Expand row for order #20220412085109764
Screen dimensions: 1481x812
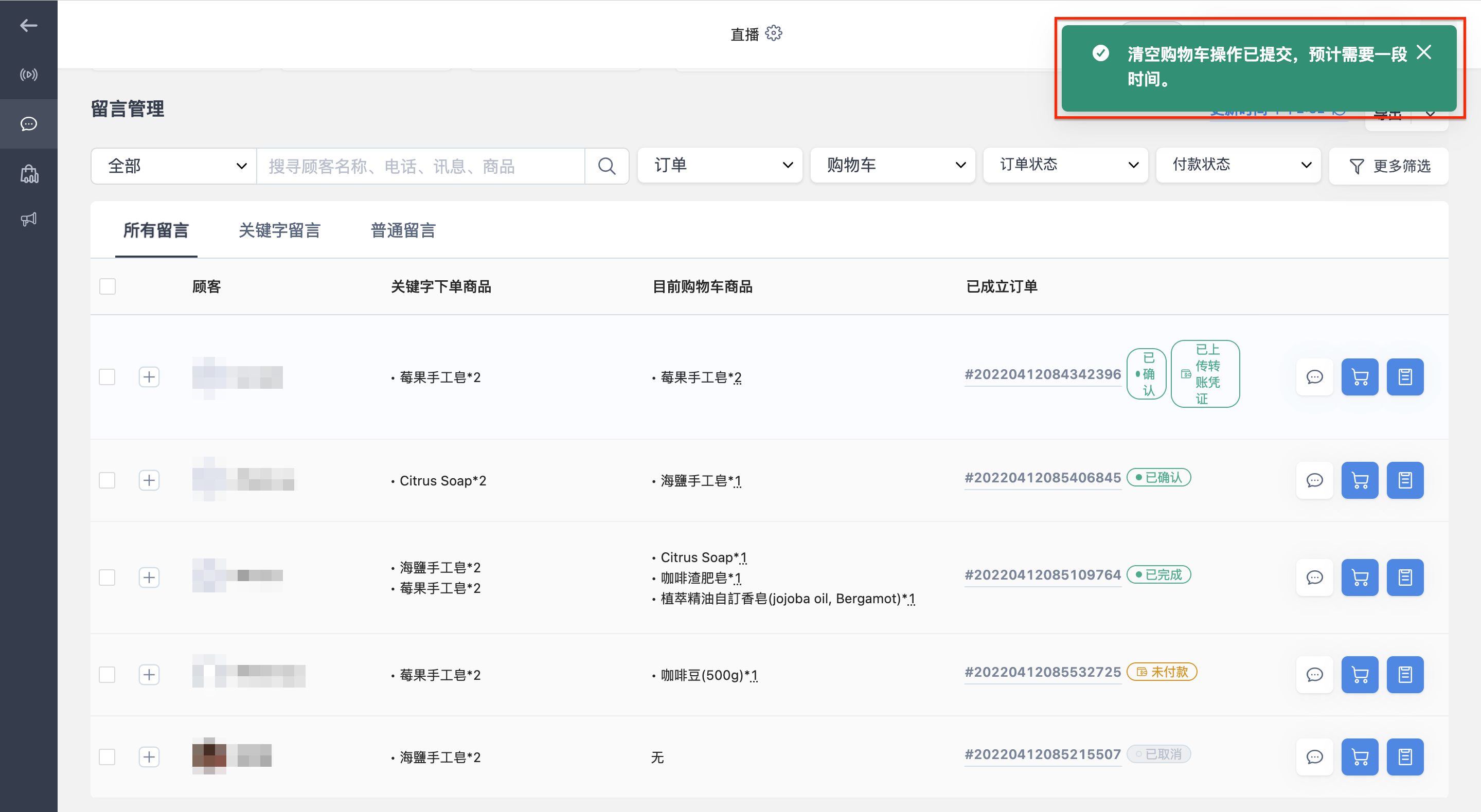click(149, 578)
